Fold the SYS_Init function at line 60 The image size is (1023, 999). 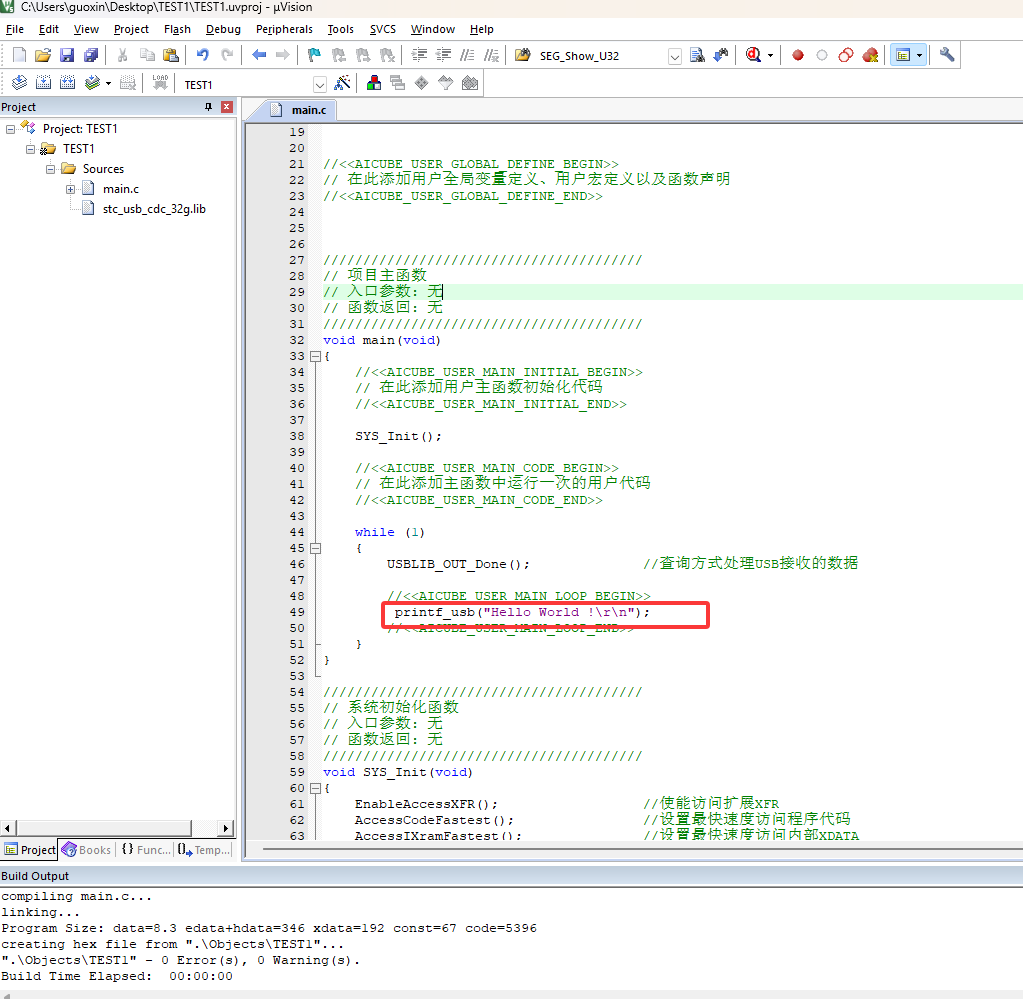click(x=316, y=788)
